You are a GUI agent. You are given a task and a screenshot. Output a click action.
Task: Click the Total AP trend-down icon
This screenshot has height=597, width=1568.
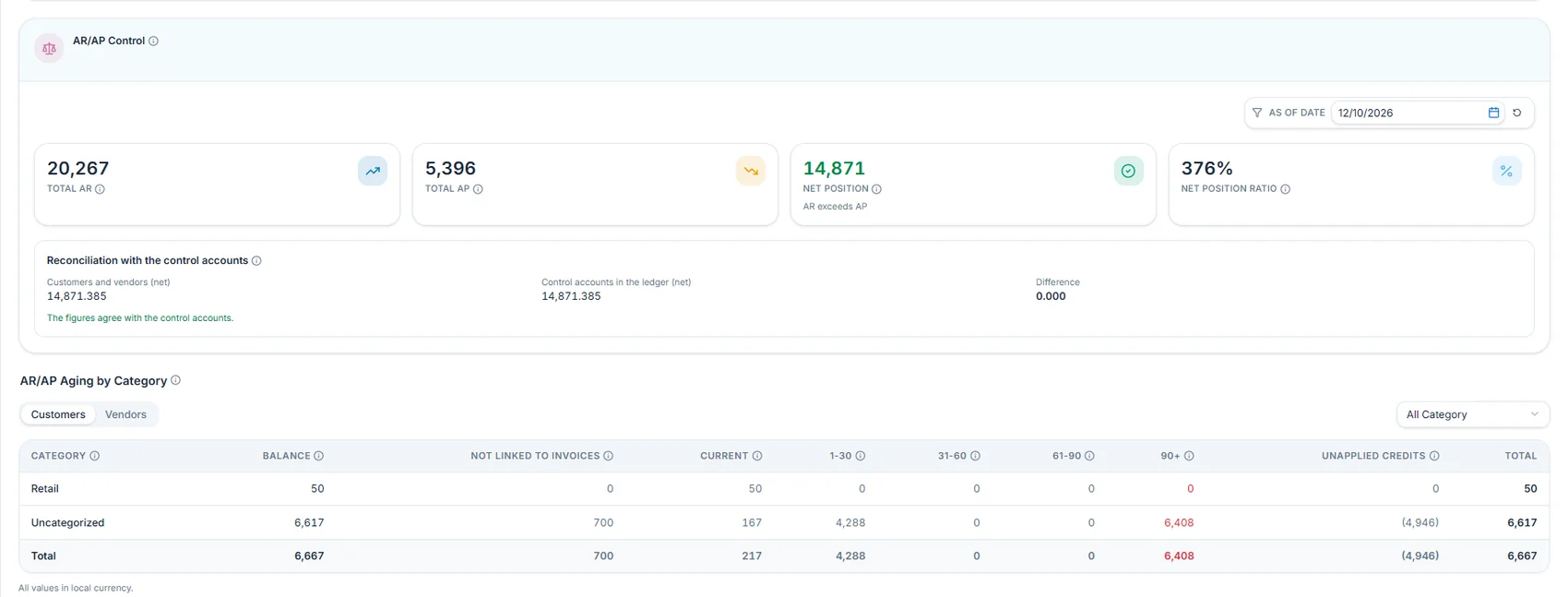click(x=751, y=171)
